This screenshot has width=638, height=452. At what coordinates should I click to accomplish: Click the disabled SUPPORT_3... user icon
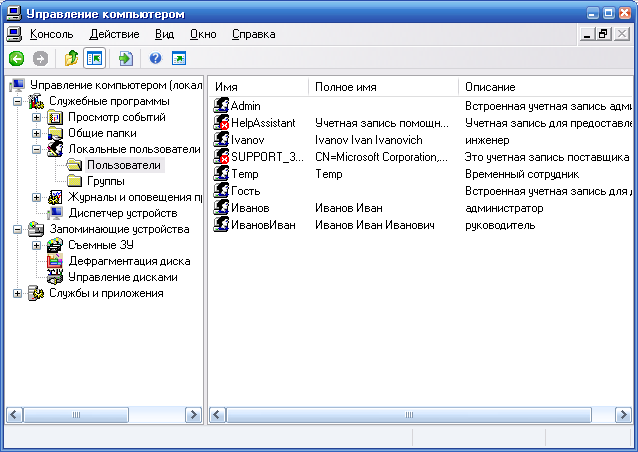click(x=221, y=157)
